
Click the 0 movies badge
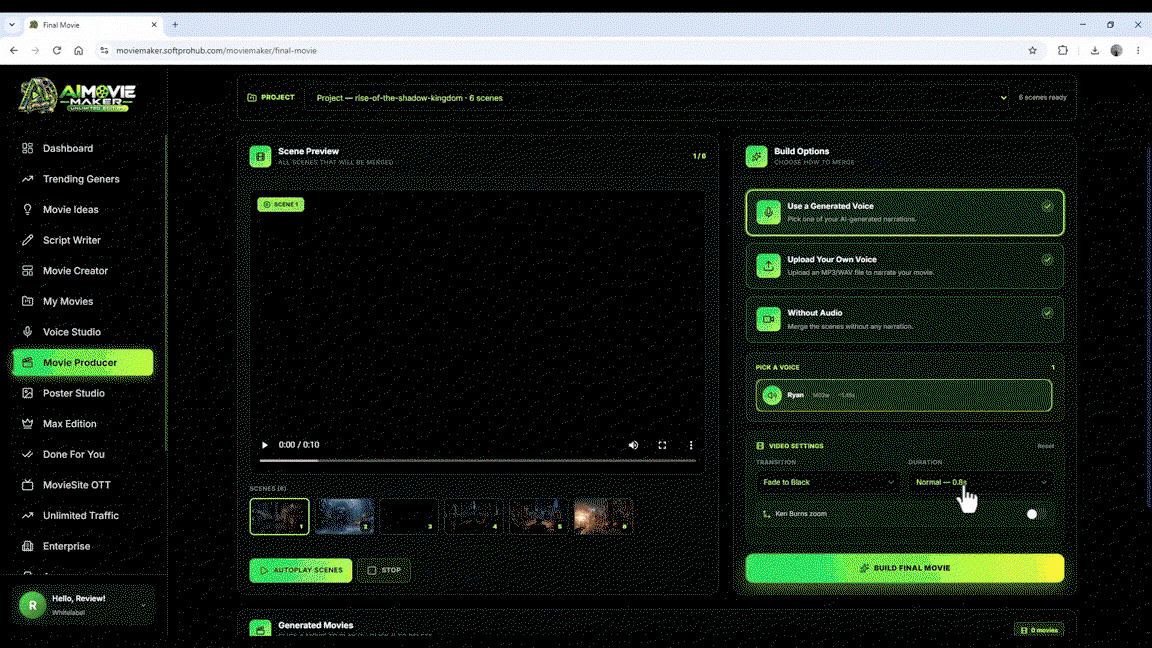click(1039, 630)
